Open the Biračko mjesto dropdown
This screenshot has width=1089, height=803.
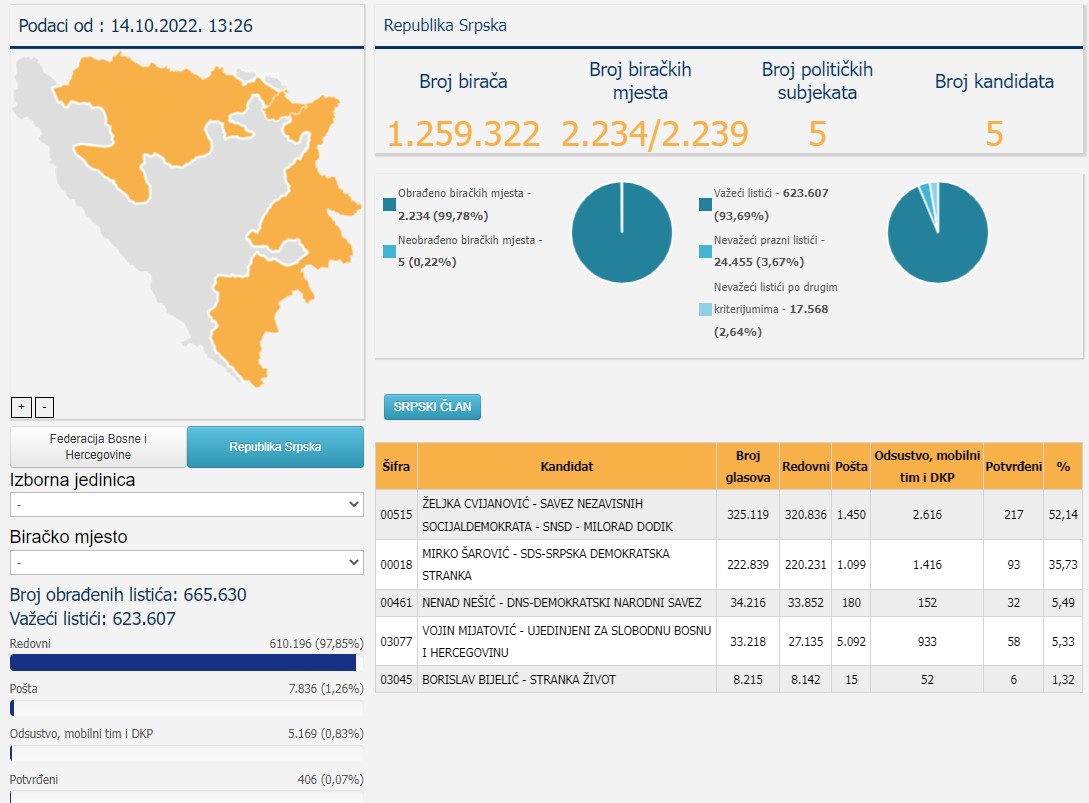pyautogui.click(x=187, y=562)
